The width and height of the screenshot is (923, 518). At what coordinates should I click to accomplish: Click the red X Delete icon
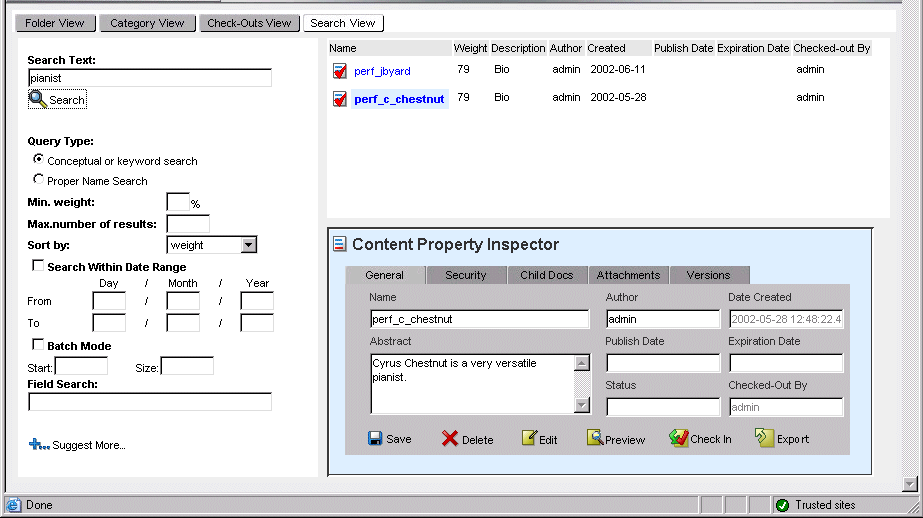(450, 439)
